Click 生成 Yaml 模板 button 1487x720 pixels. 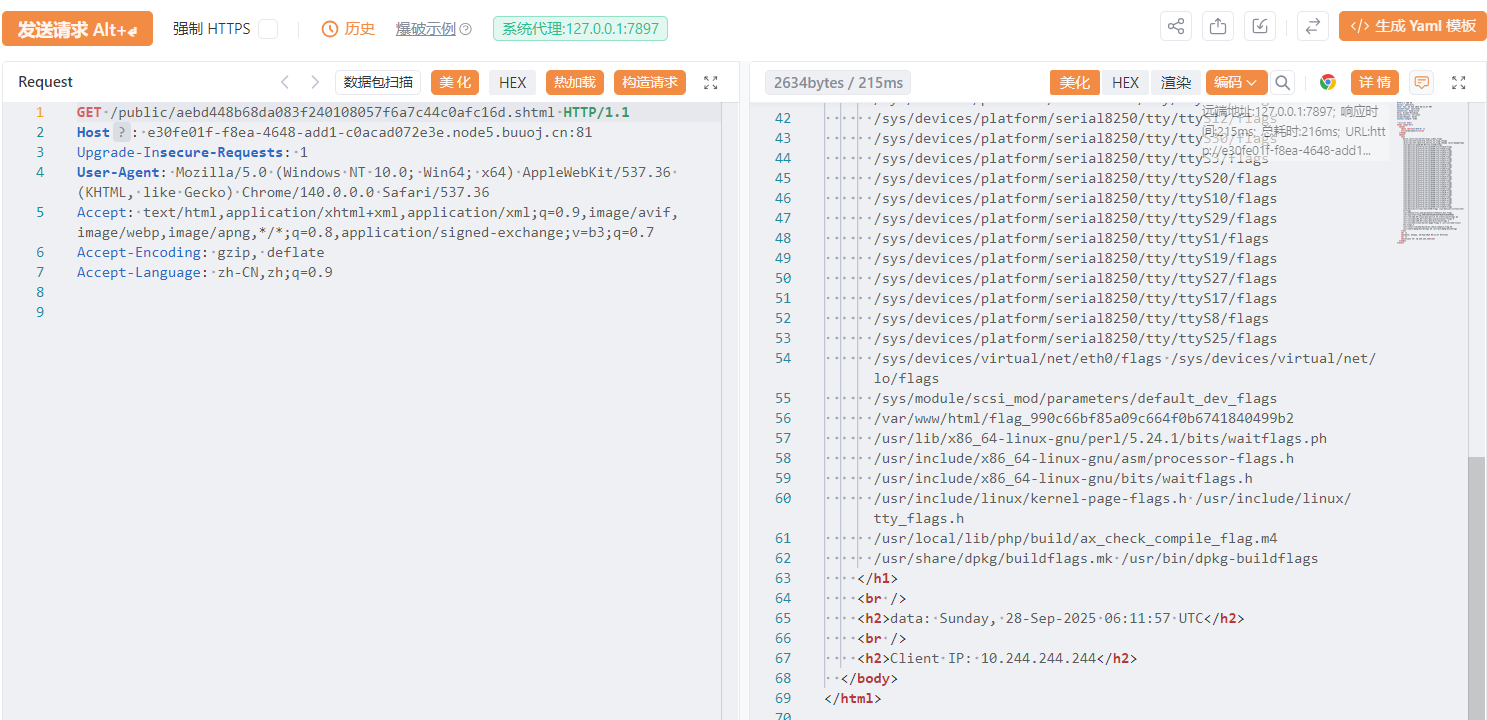[x=1413, y=26]
